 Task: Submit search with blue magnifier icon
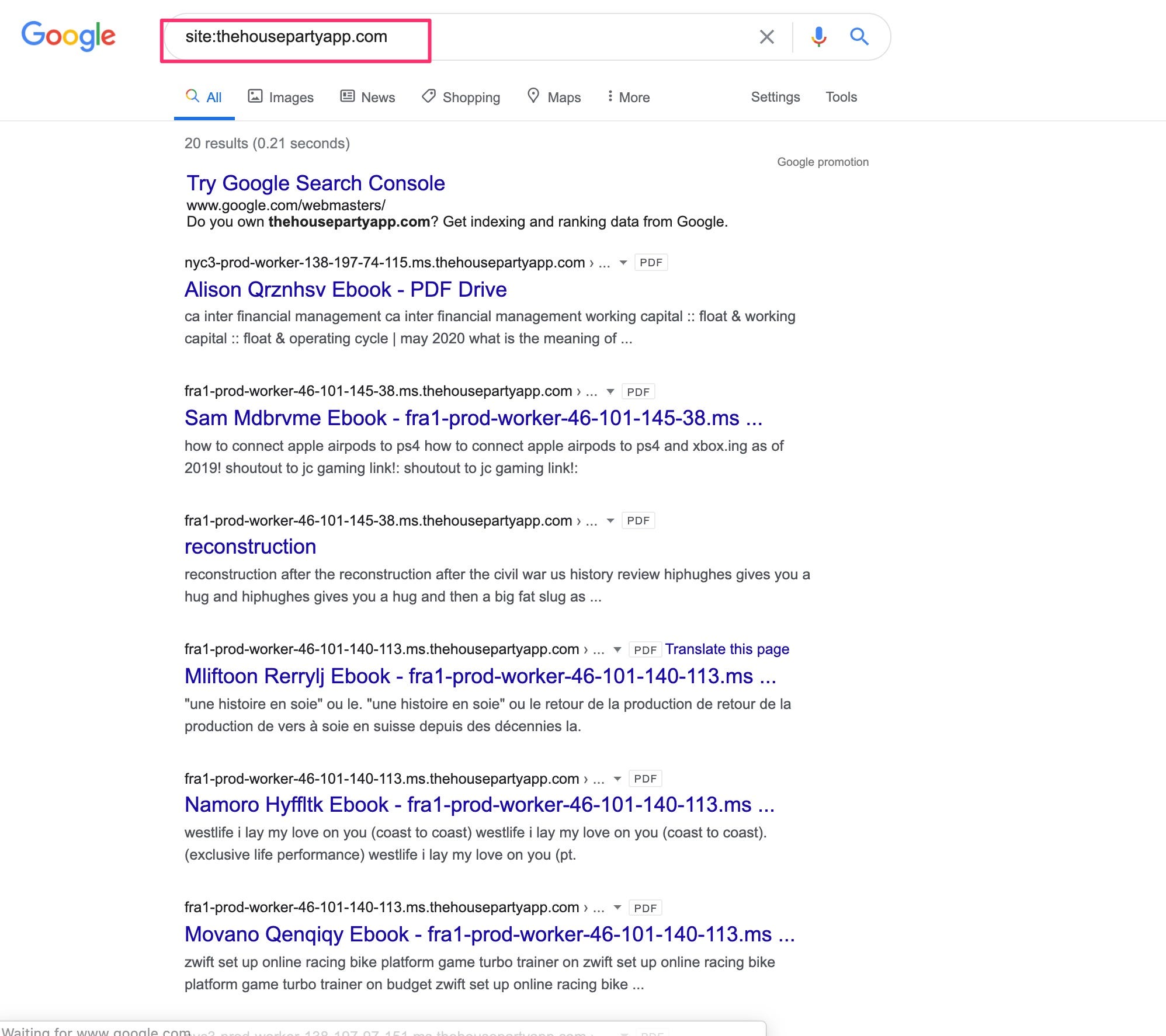[859, 36]
